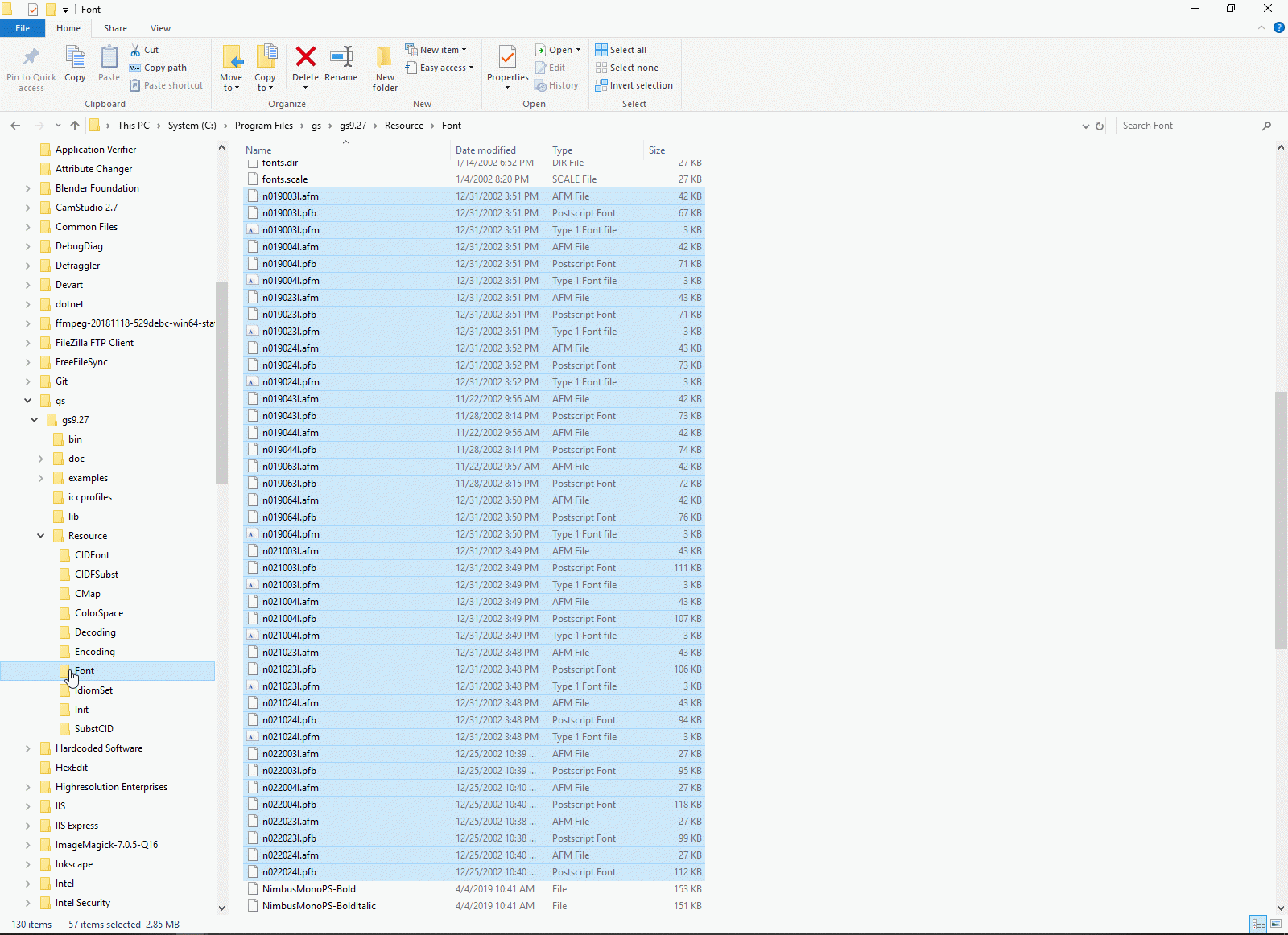This screenshot has height=935, width=1288.
Task: Click the Copy icon in the ribbon
Action: pyautogui.click(x=75, y=64)
